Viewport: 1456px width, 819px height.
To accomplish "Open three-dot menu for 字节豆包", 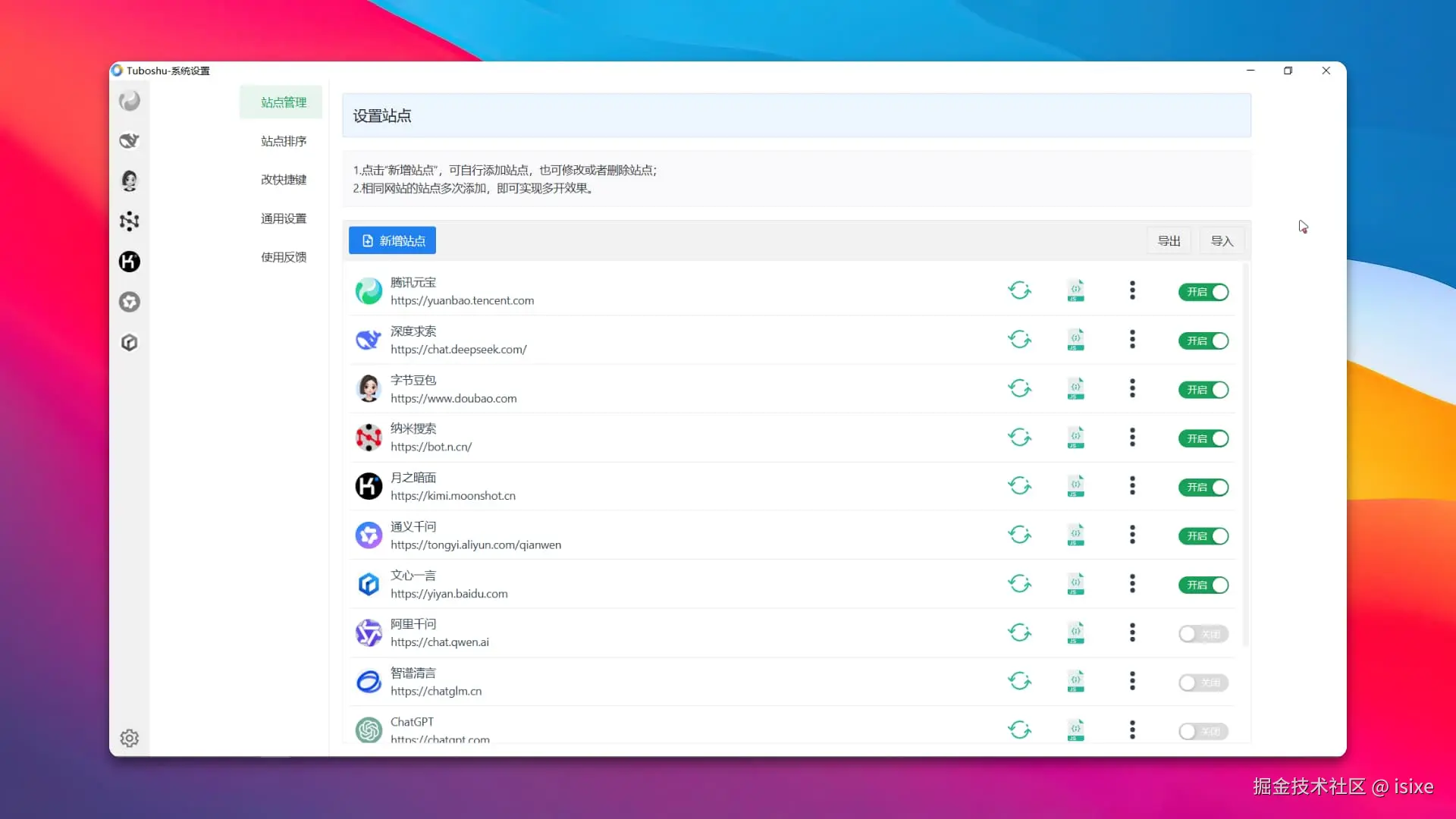I will pos(1132,388).
